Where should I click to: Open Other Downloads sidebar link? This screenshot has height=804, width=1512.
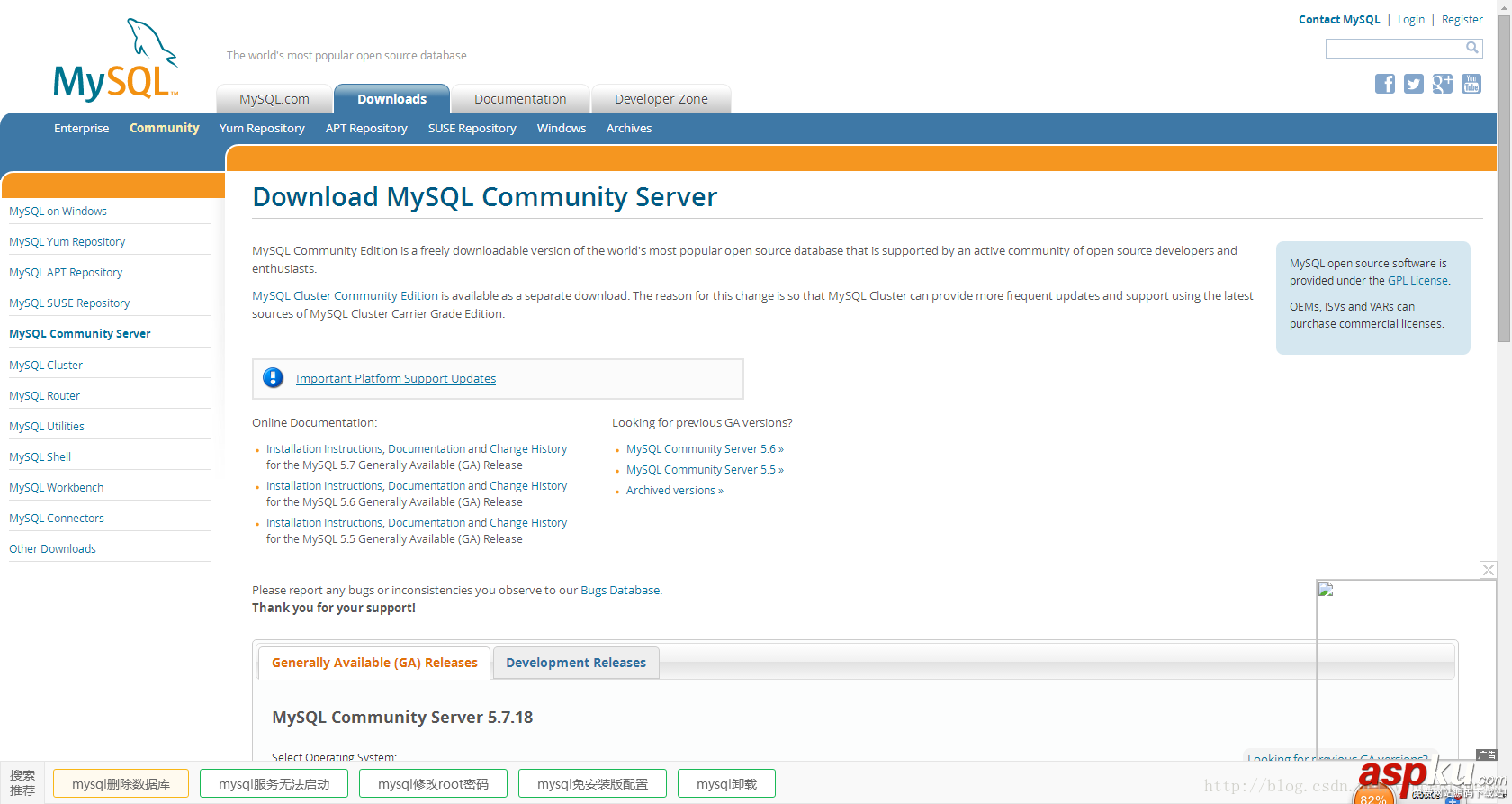(52, 549)
